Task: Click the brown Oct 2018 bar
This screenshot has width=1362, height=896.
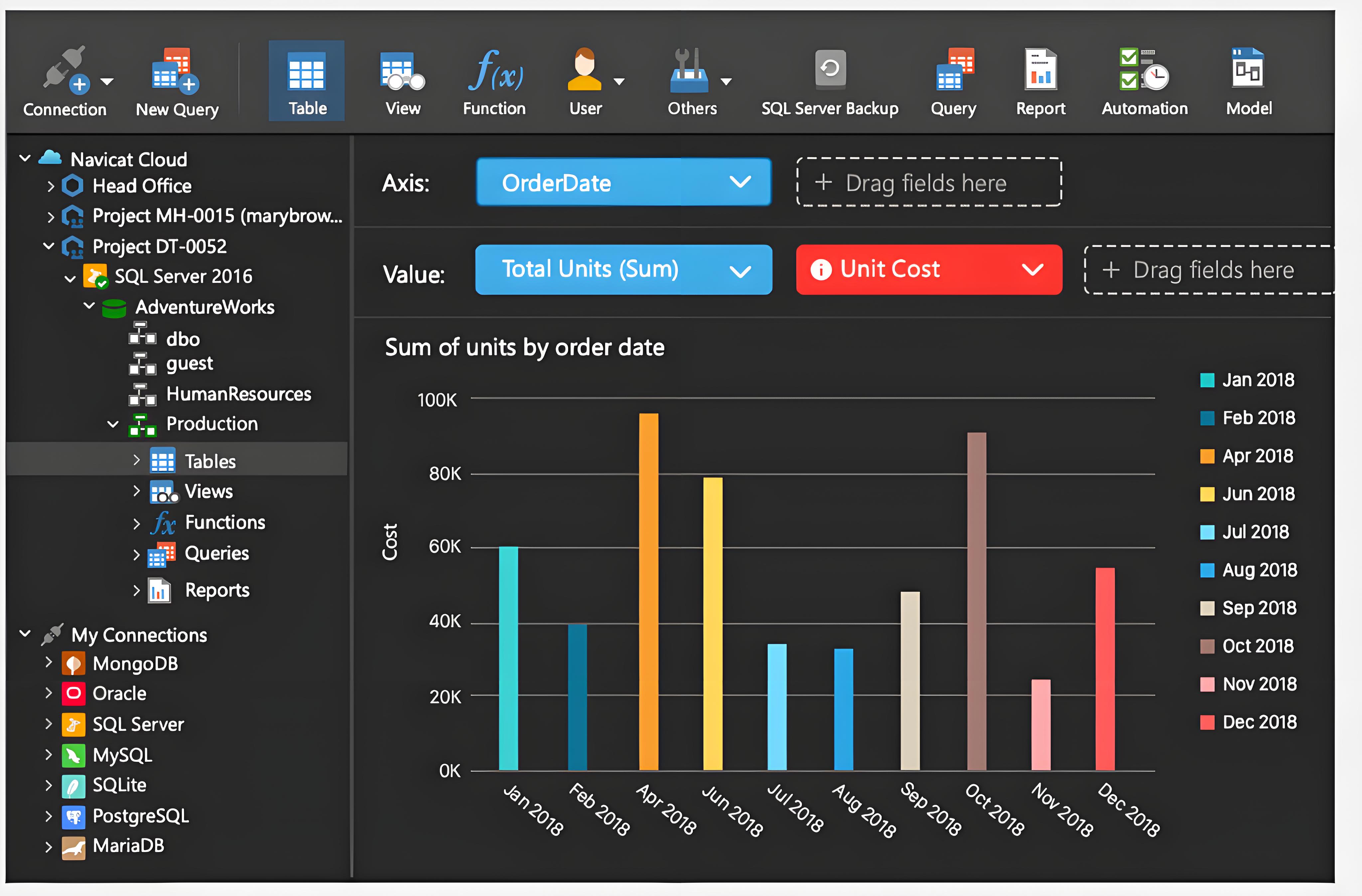Action: click(976, 602)
